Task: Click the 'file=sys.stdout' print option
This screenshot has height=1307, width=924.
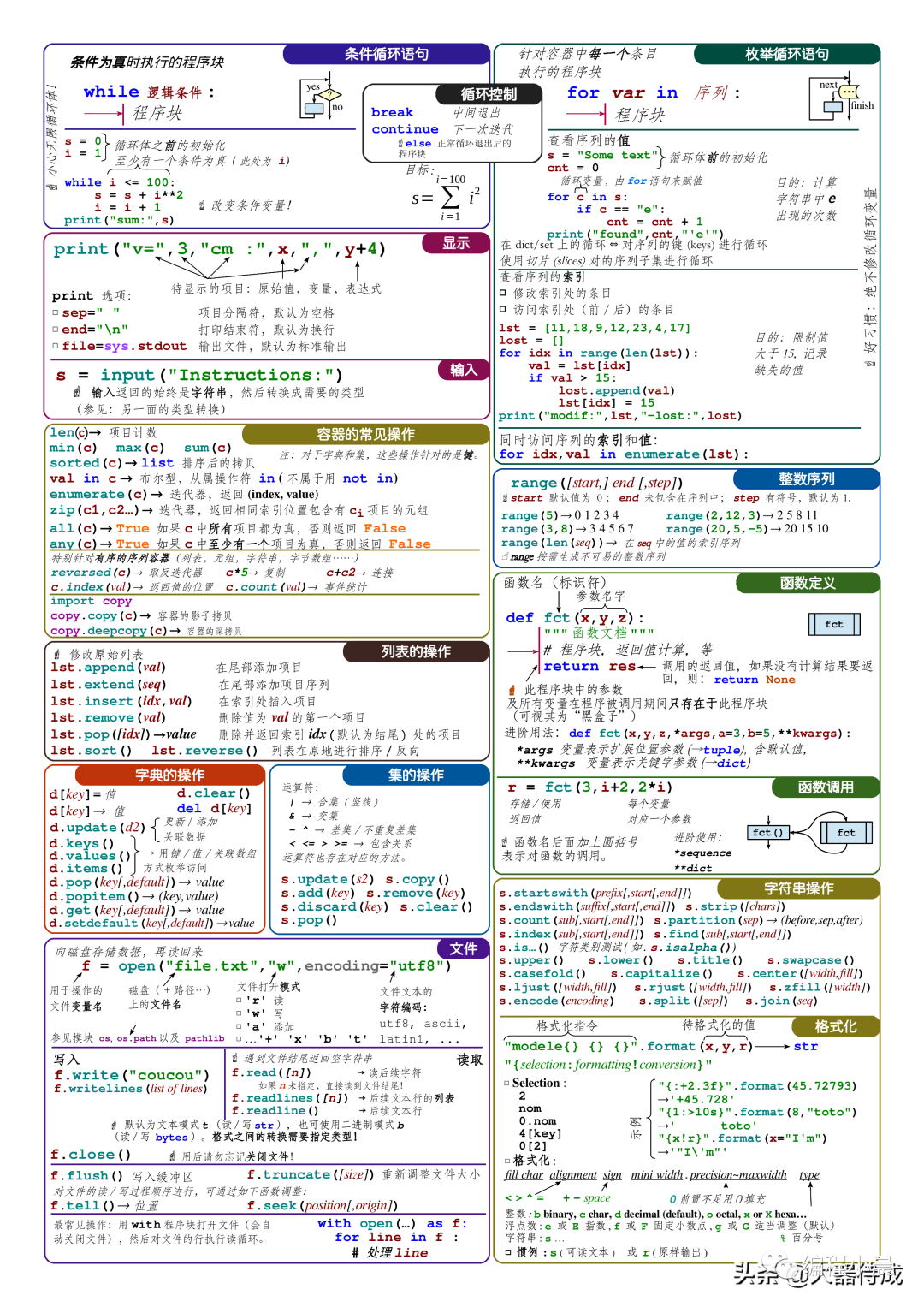Action: coord(124,346)
